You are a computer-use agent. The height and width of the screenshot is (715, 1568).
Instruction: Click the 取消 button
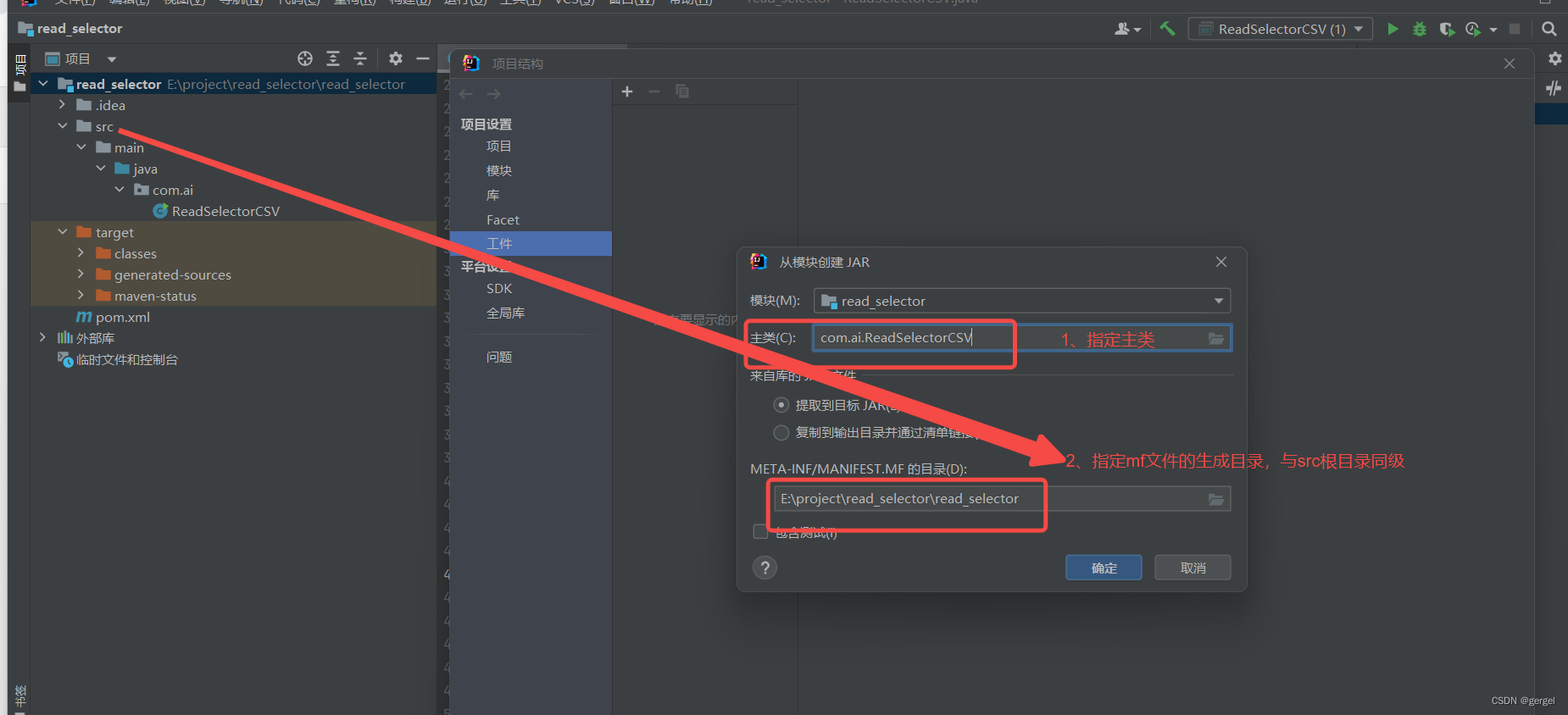click(1193, 568)
